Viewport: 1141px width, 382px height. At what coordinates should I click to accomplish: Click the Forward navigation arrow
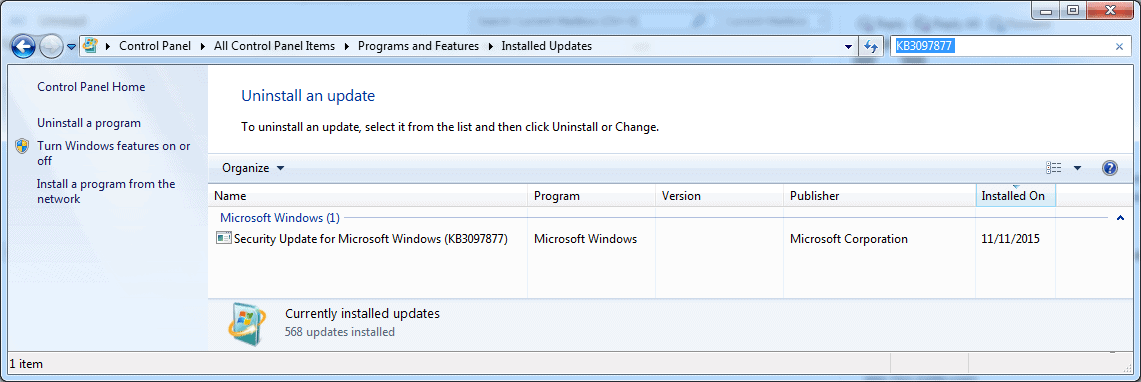click(50, 47)
